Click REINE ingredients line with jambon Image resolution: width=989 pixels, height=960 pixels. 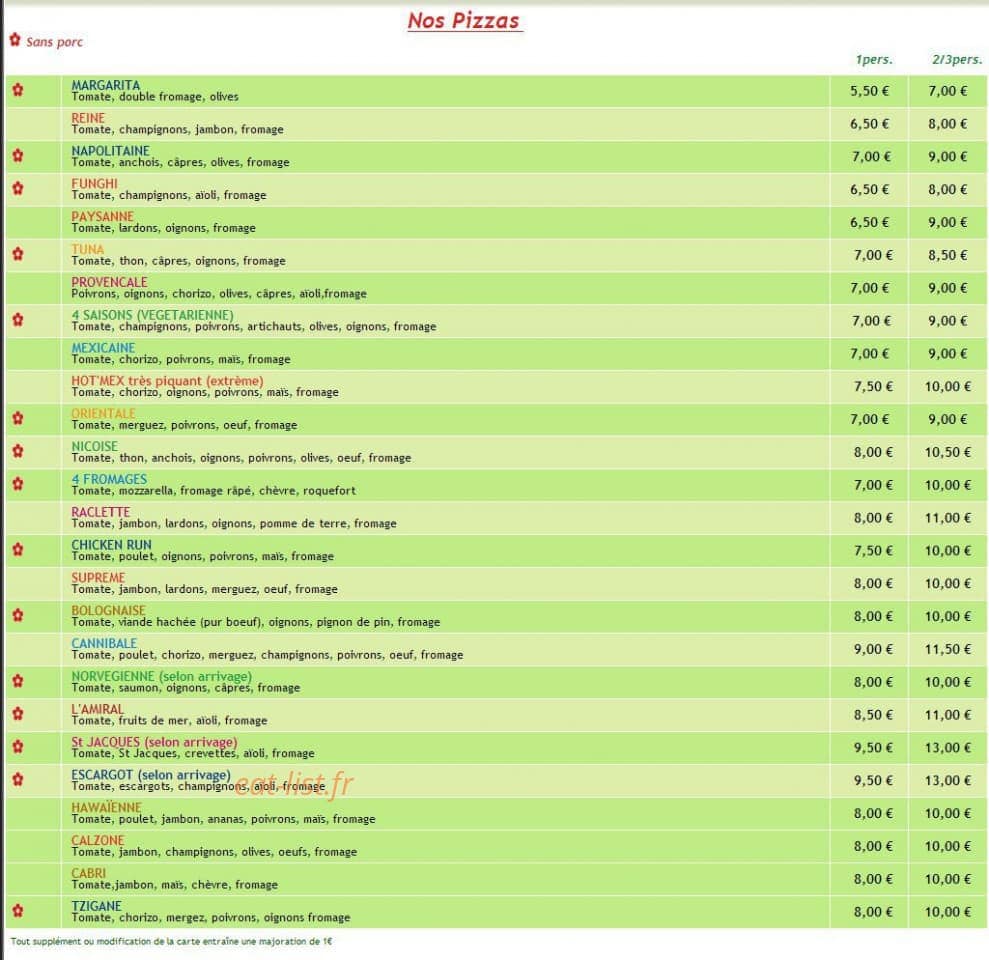[177, 129]
